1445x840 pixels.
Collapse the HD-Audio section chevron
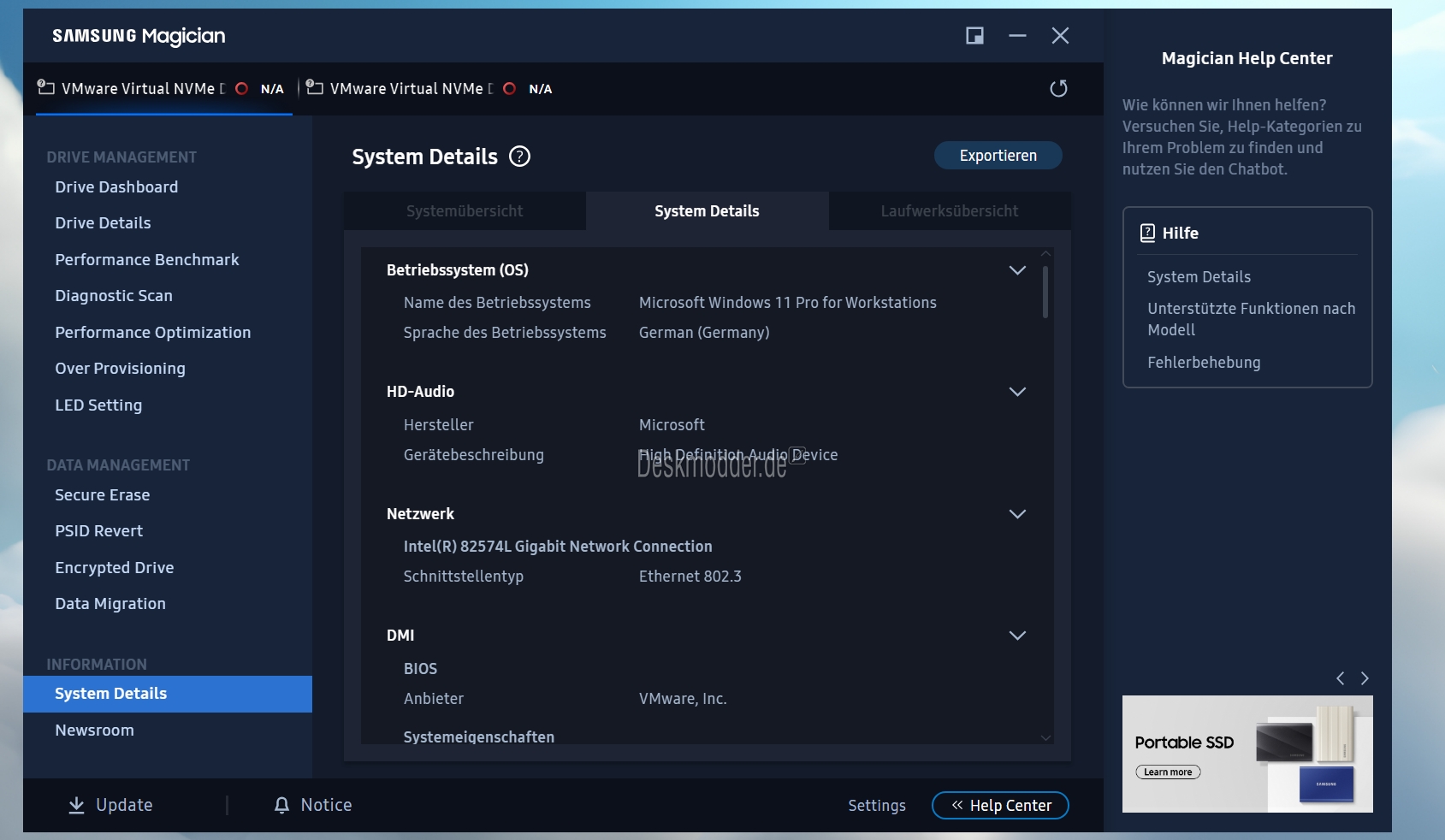(x=1017, y=392)
